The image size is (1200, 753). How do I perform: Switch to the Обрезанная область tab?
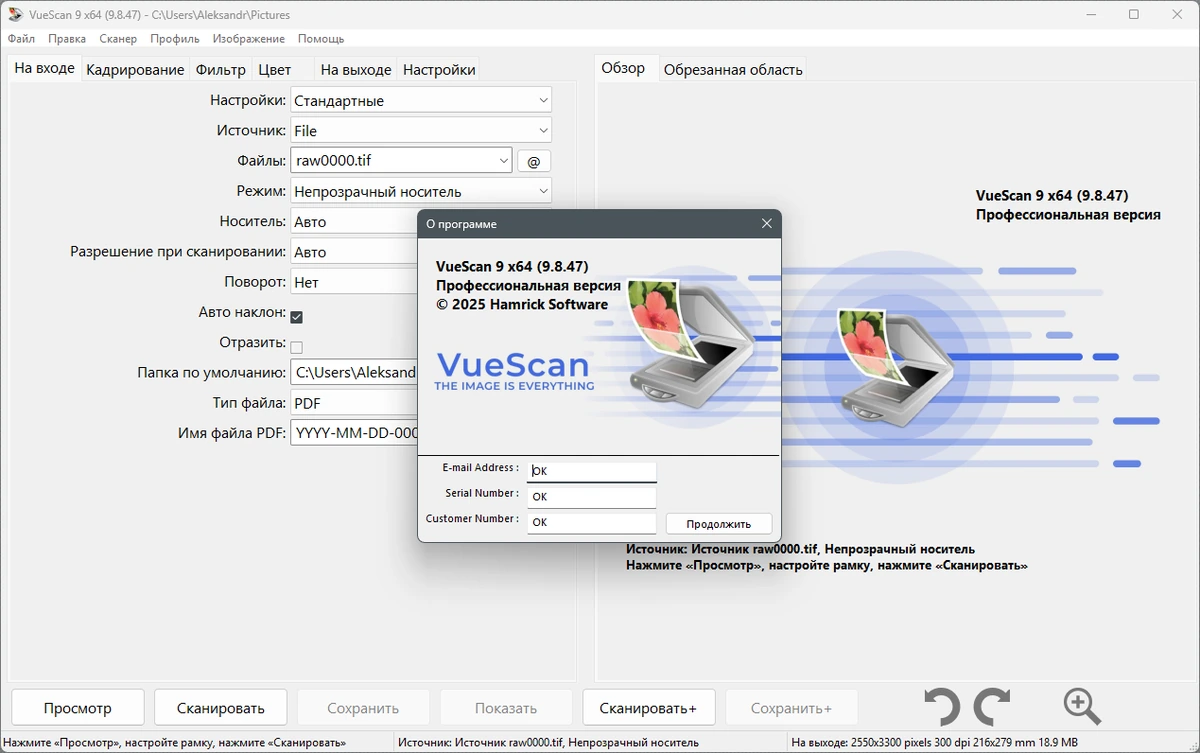733,69
